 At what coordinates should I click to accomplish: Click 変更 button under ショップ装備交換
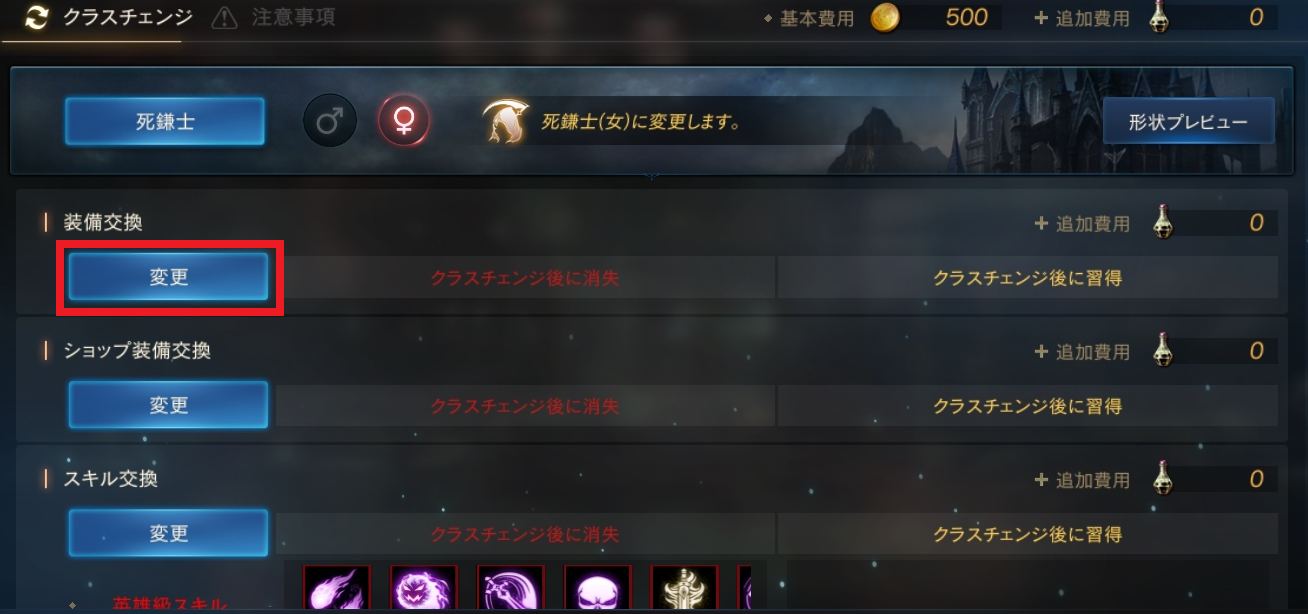(168, 405)
